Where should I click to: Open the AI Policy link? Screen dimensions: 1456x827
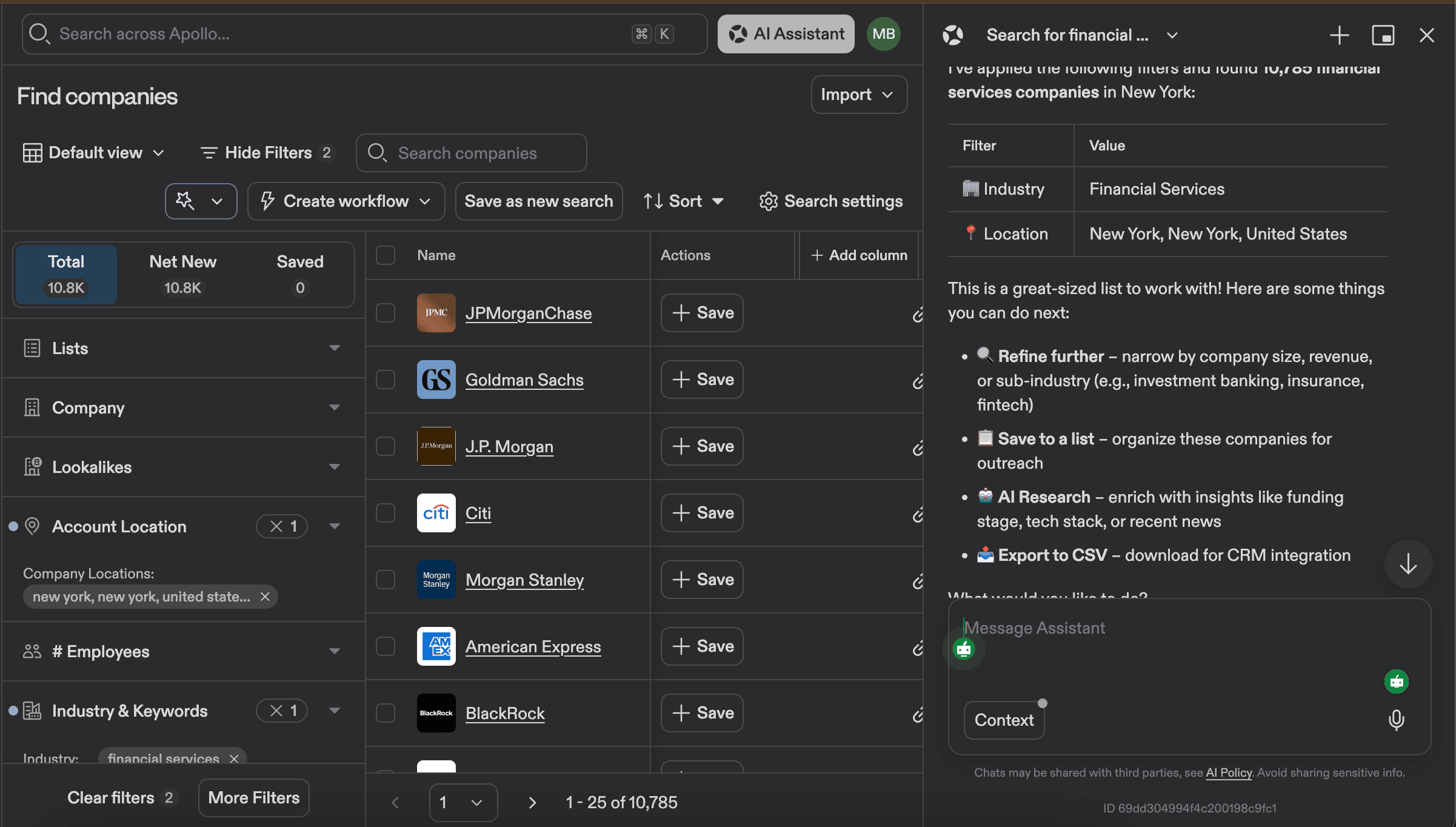[x=1228, y=772]
